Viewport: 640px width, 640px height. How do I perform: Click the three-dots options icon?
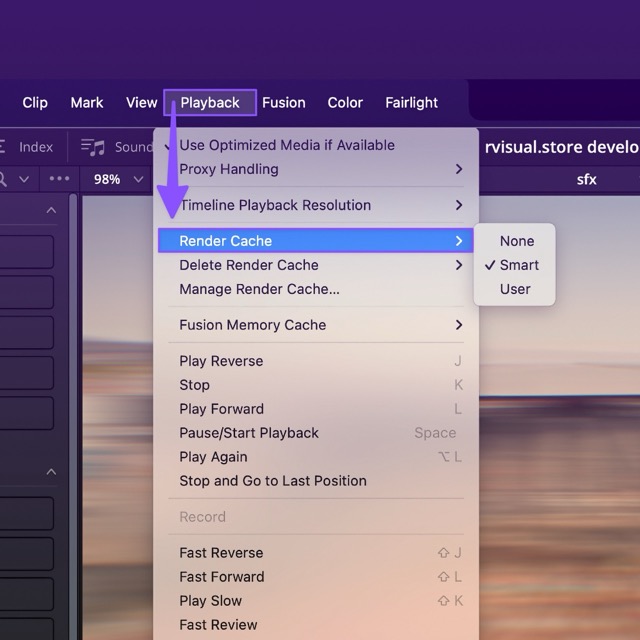pyautogui.click(x=59, y=179)
